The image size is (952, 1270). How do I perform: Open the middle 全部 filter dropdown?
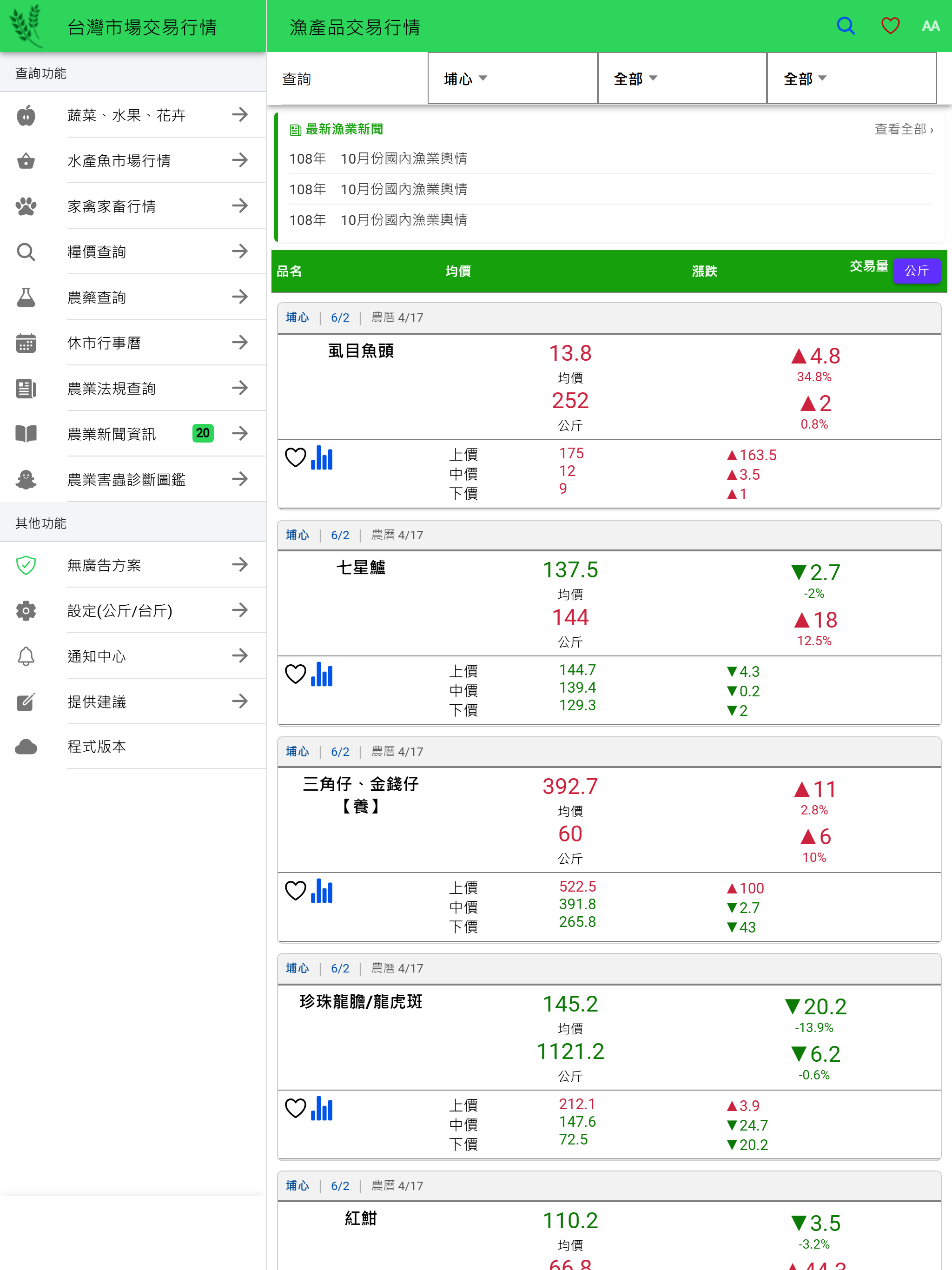(x=682, y=78)
